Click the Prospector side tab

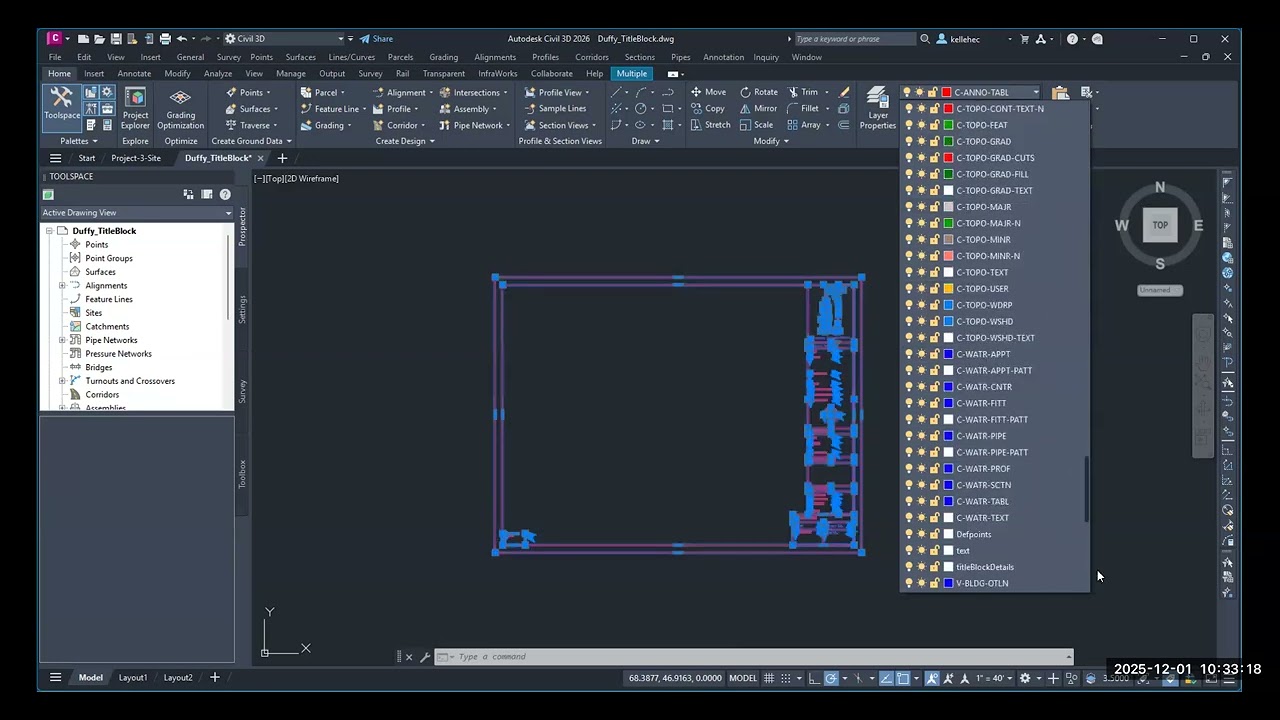242,228
